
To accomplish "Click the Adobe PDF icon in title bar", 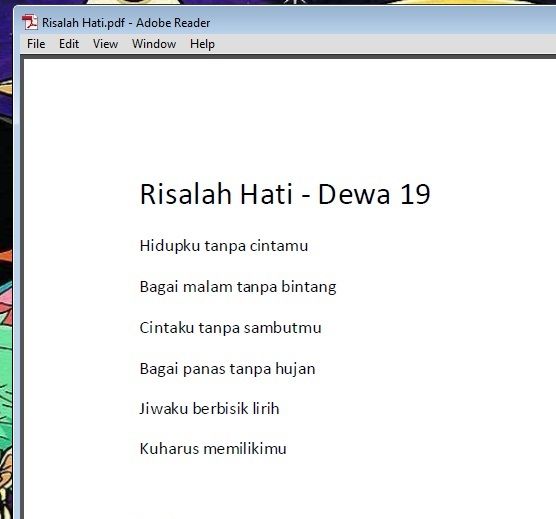I will (30, 22).
